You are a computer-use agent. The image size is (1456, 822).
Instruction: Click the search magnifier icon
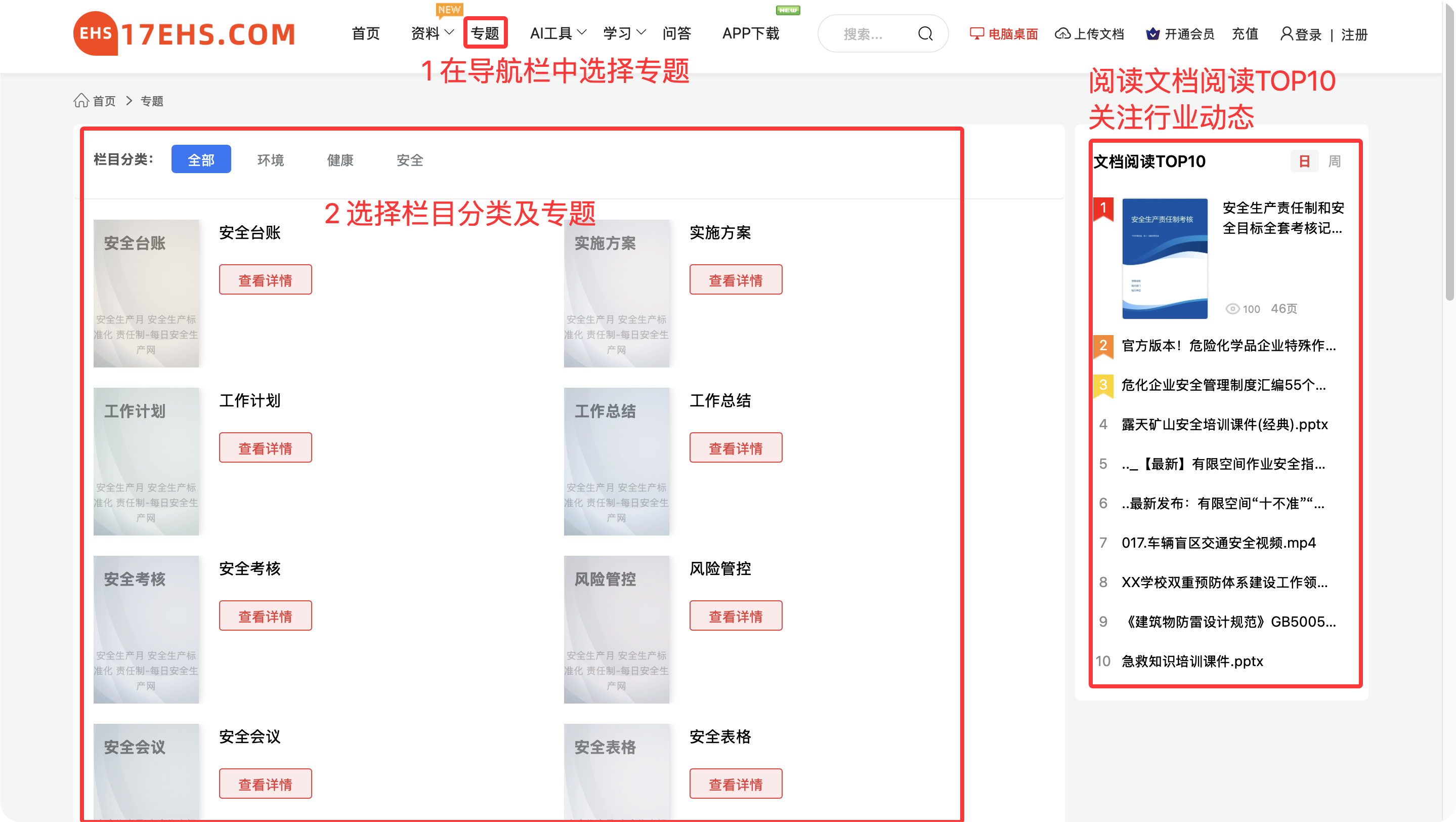click(925, 34)
